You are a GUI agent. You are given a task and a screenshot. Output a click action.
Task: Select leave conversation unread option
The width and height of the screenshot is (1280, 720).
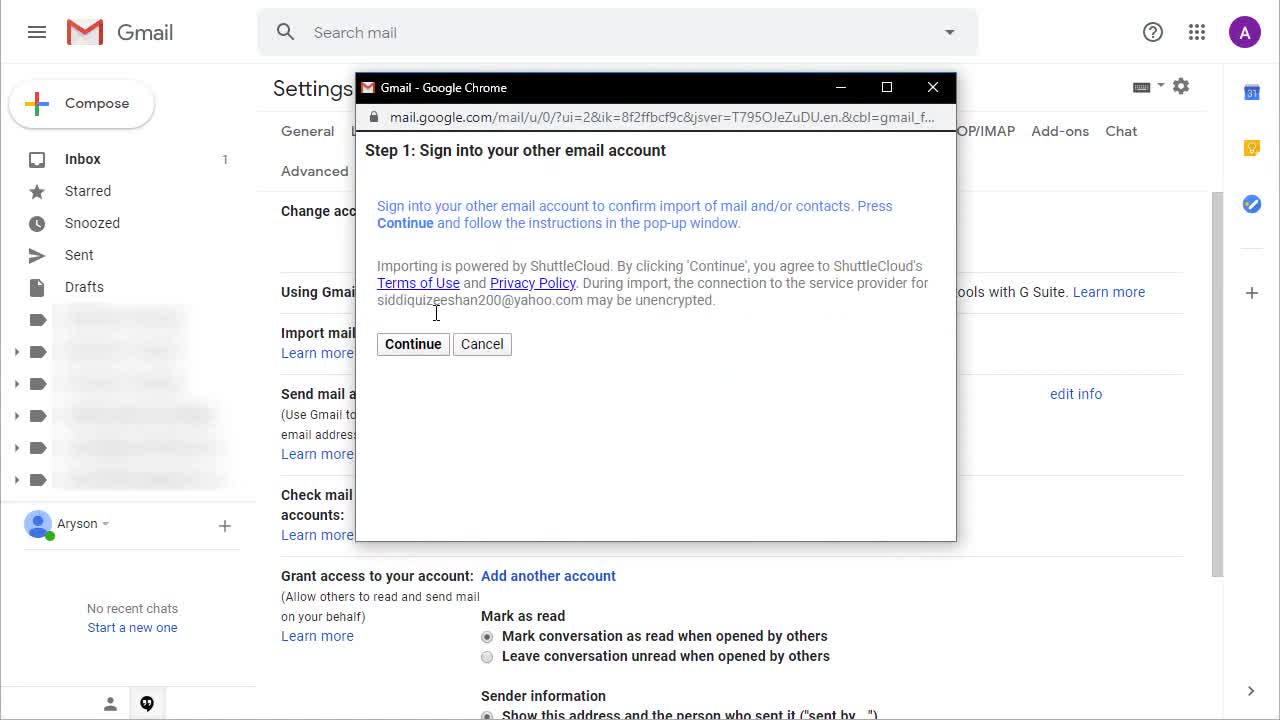[x=487, y=657]
